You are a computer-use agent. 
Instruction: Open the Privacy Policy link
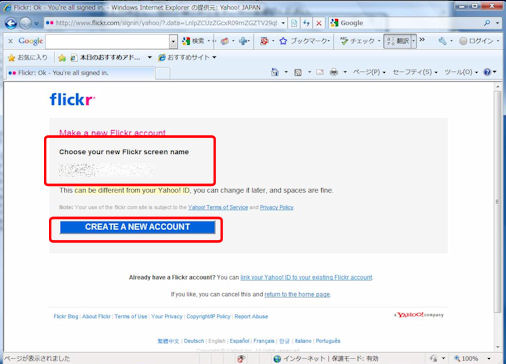277,207
